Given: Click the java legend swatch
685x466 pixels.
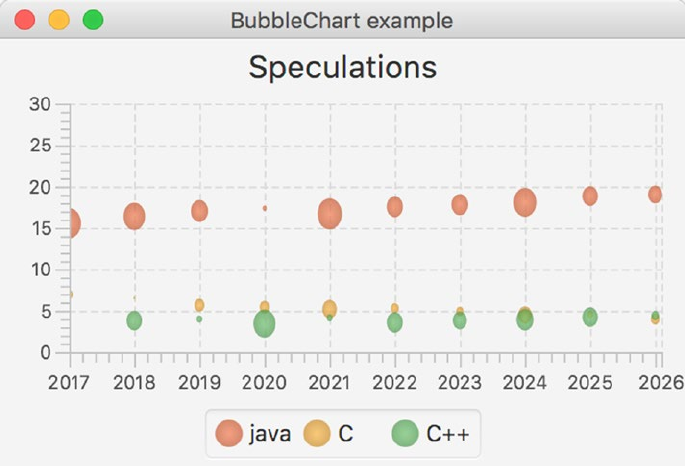Looking at the screenshot, I should coord(229,433).
